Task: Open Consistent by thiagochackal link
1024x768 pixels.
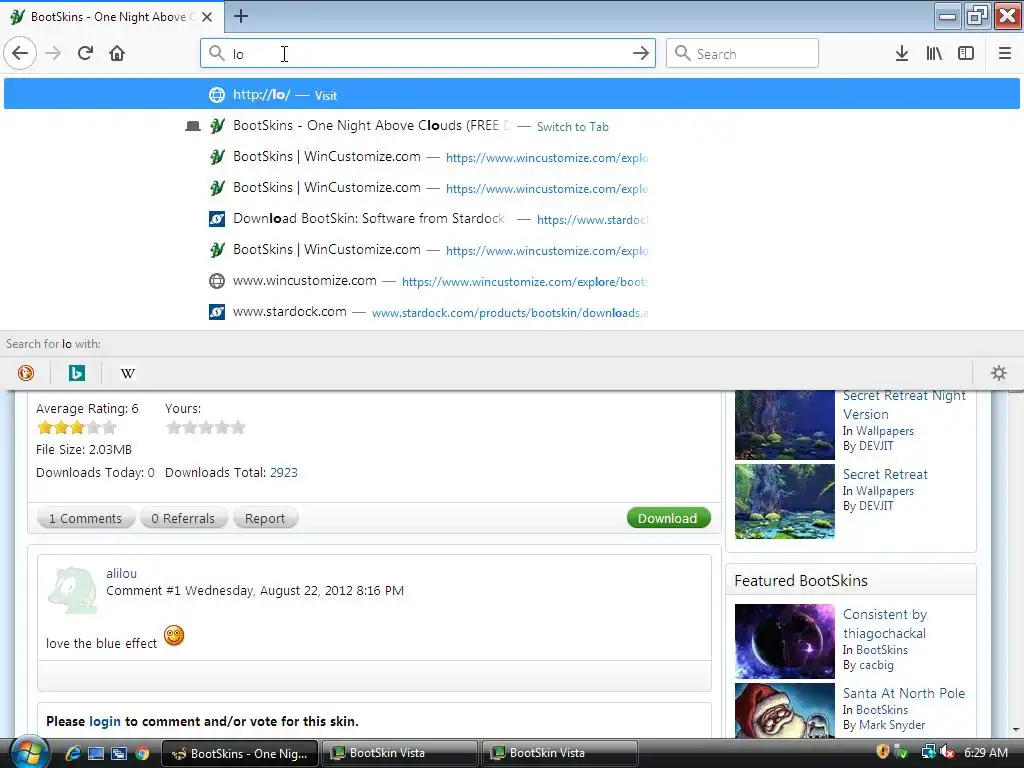Action: pos(884,624)
